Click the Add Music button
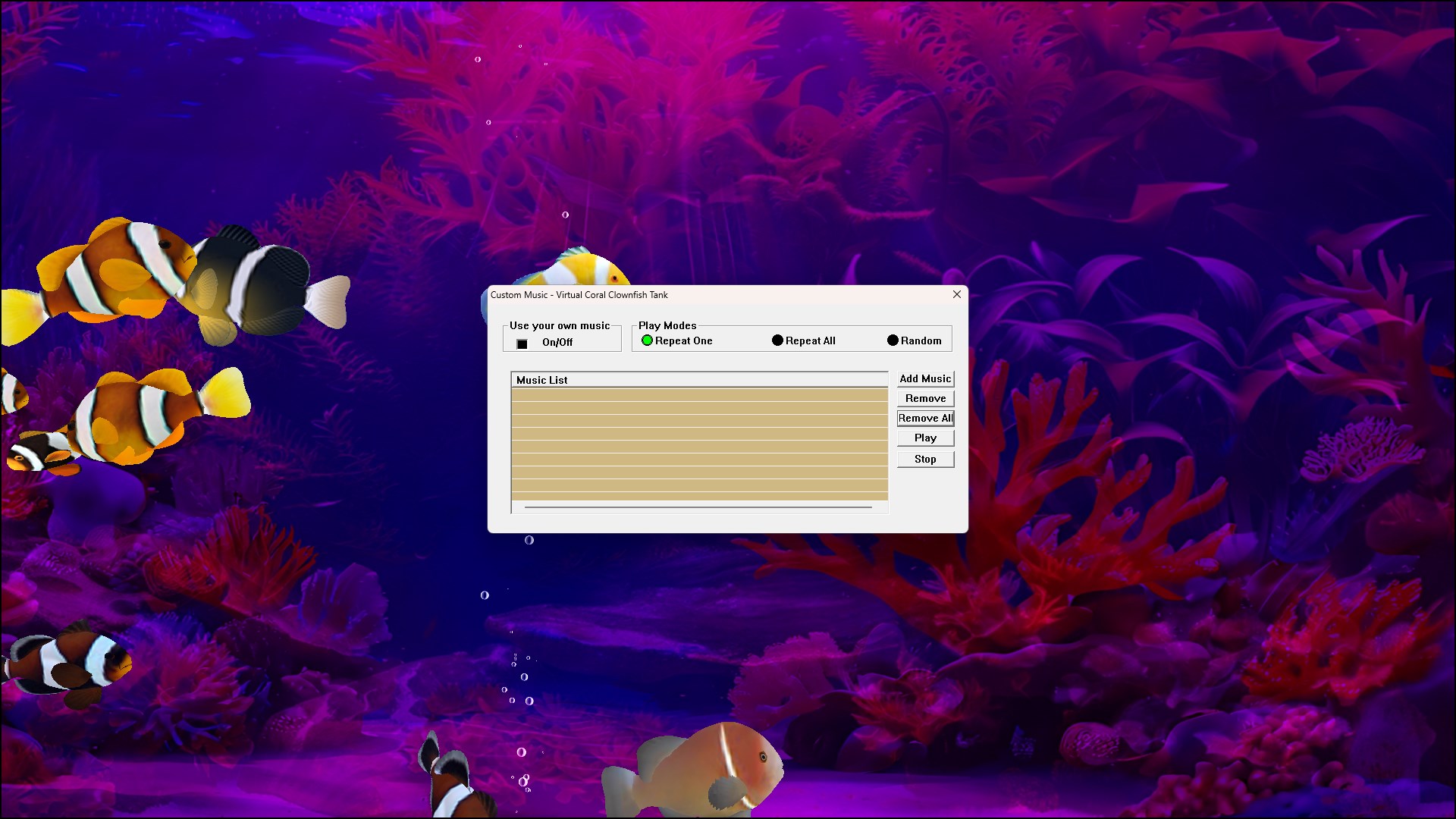 click(925, 378)
